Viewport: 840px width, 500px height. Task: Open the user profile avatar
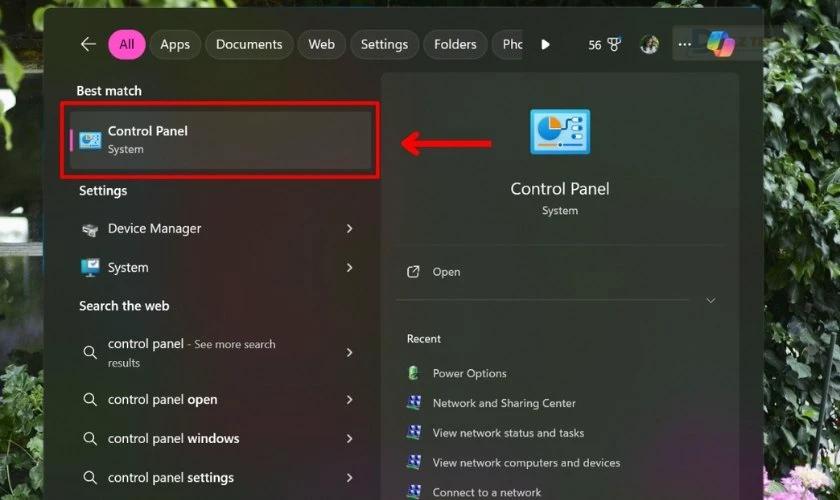(649, 45)
